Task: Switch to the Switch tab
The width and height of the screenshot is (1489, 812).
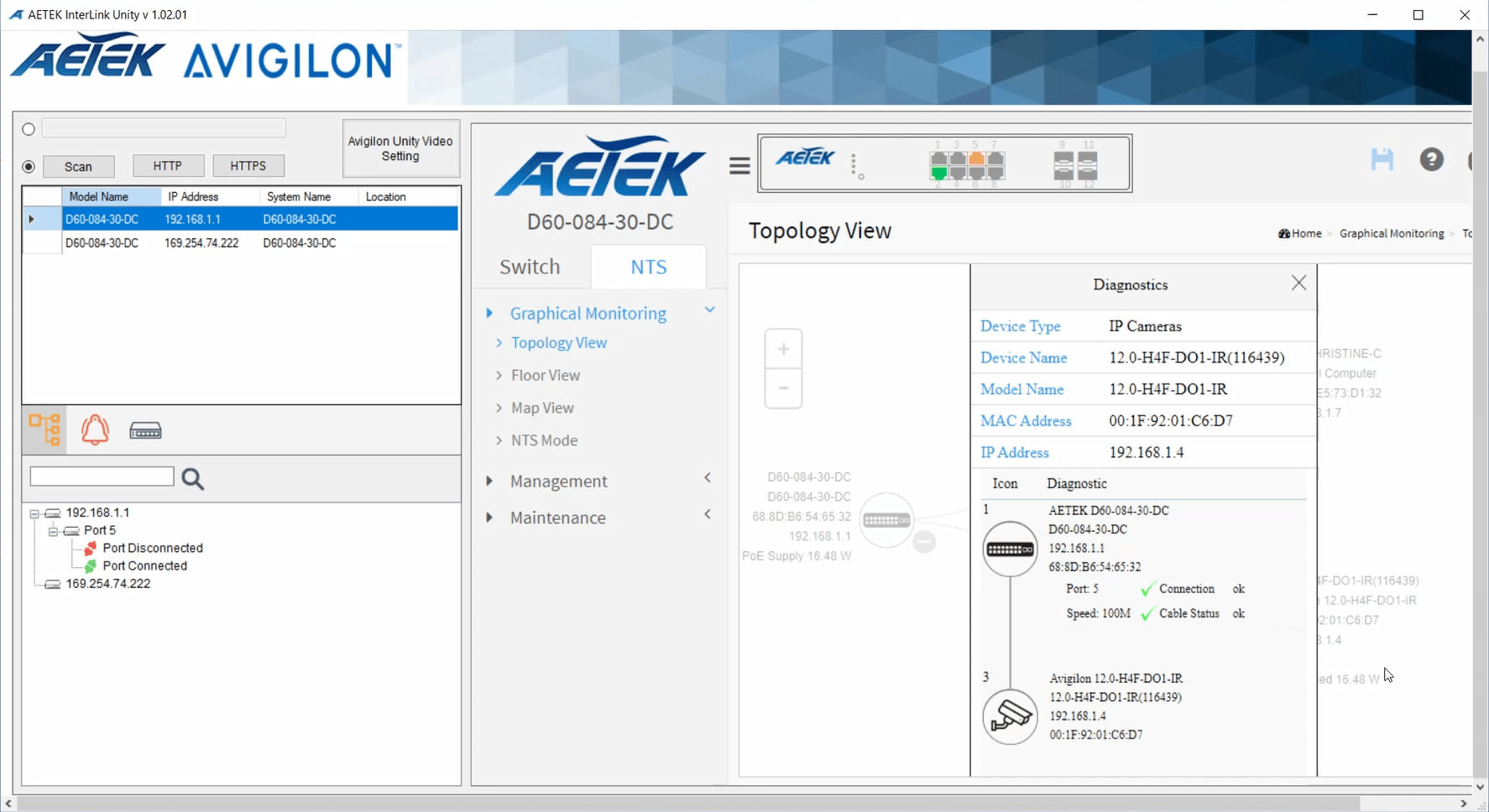Action: click(530, 267)
